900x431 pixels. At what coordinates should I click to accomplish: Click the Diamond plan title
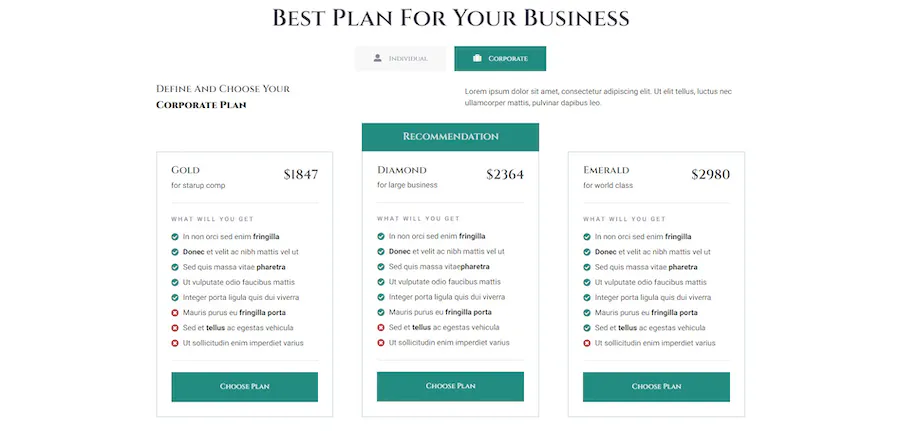point(402,170)
